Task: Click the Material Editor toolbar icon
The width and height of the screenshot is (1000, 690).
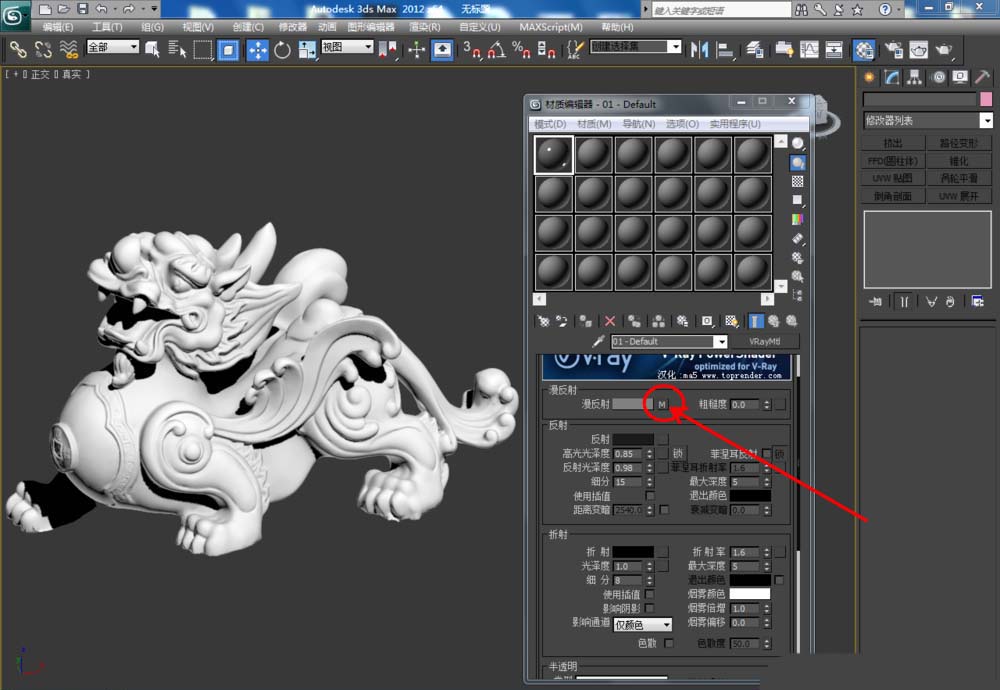Action: click(x=864, y=50)
